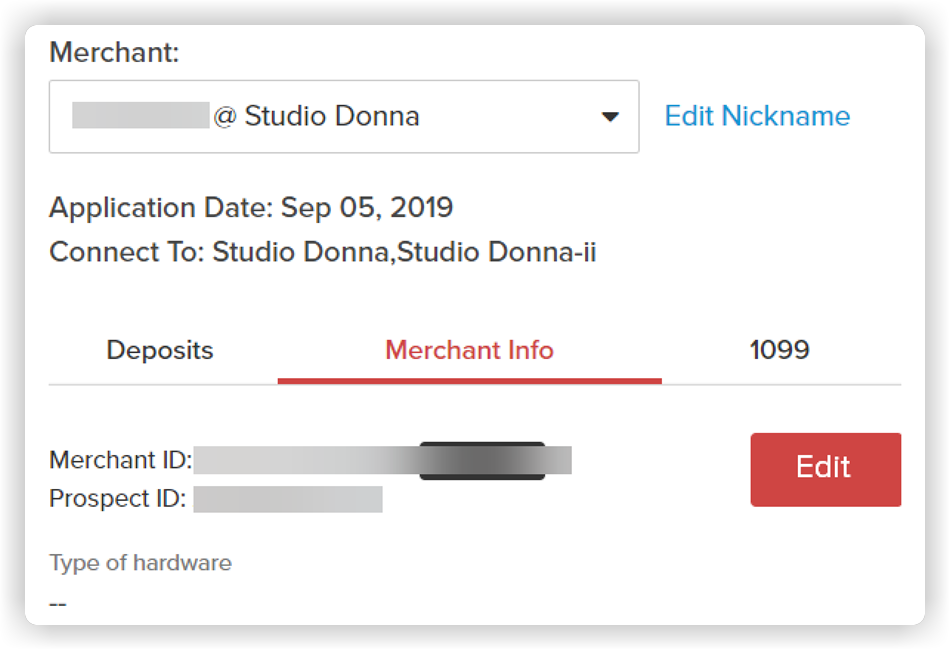
Task: Click the red Edit button
Action: tap(825, 469)
